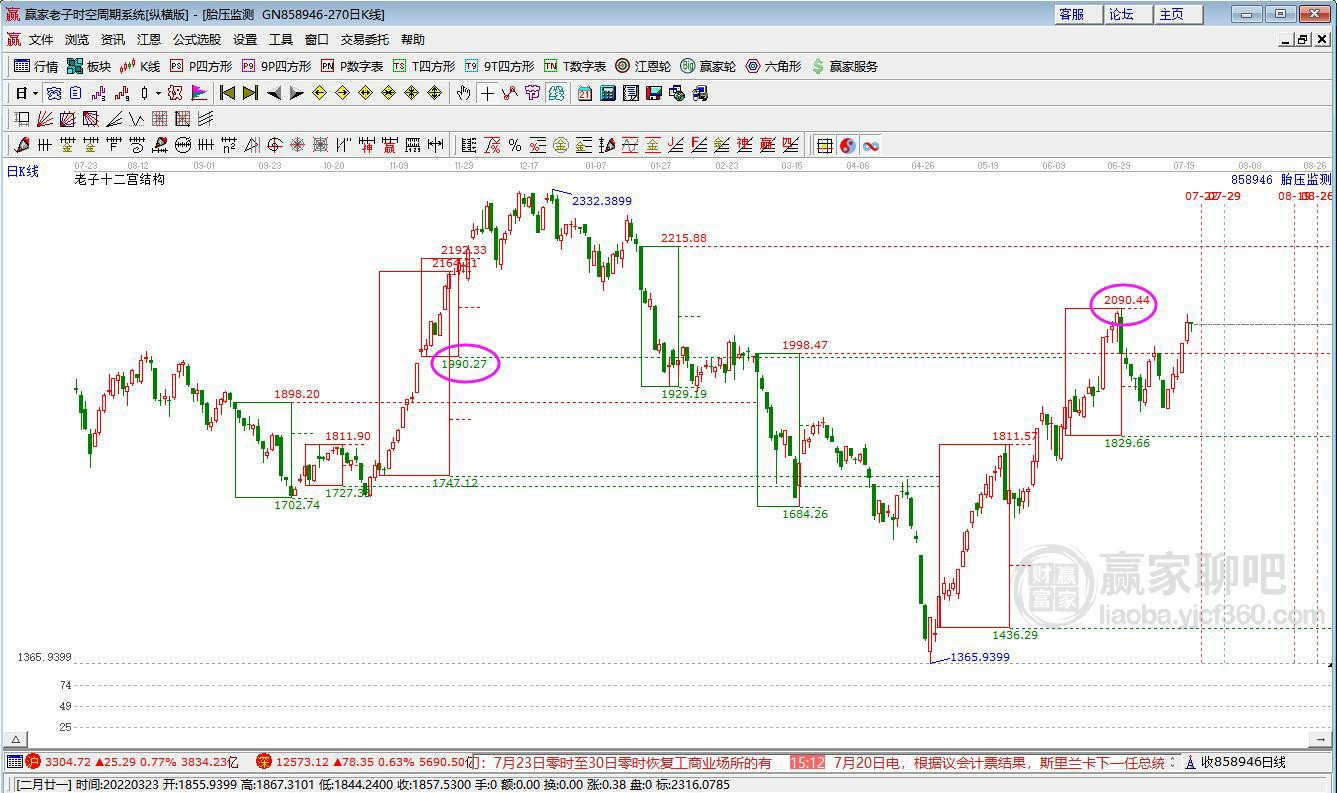Expand the 日 period dropdown arrow

[35, 93]
